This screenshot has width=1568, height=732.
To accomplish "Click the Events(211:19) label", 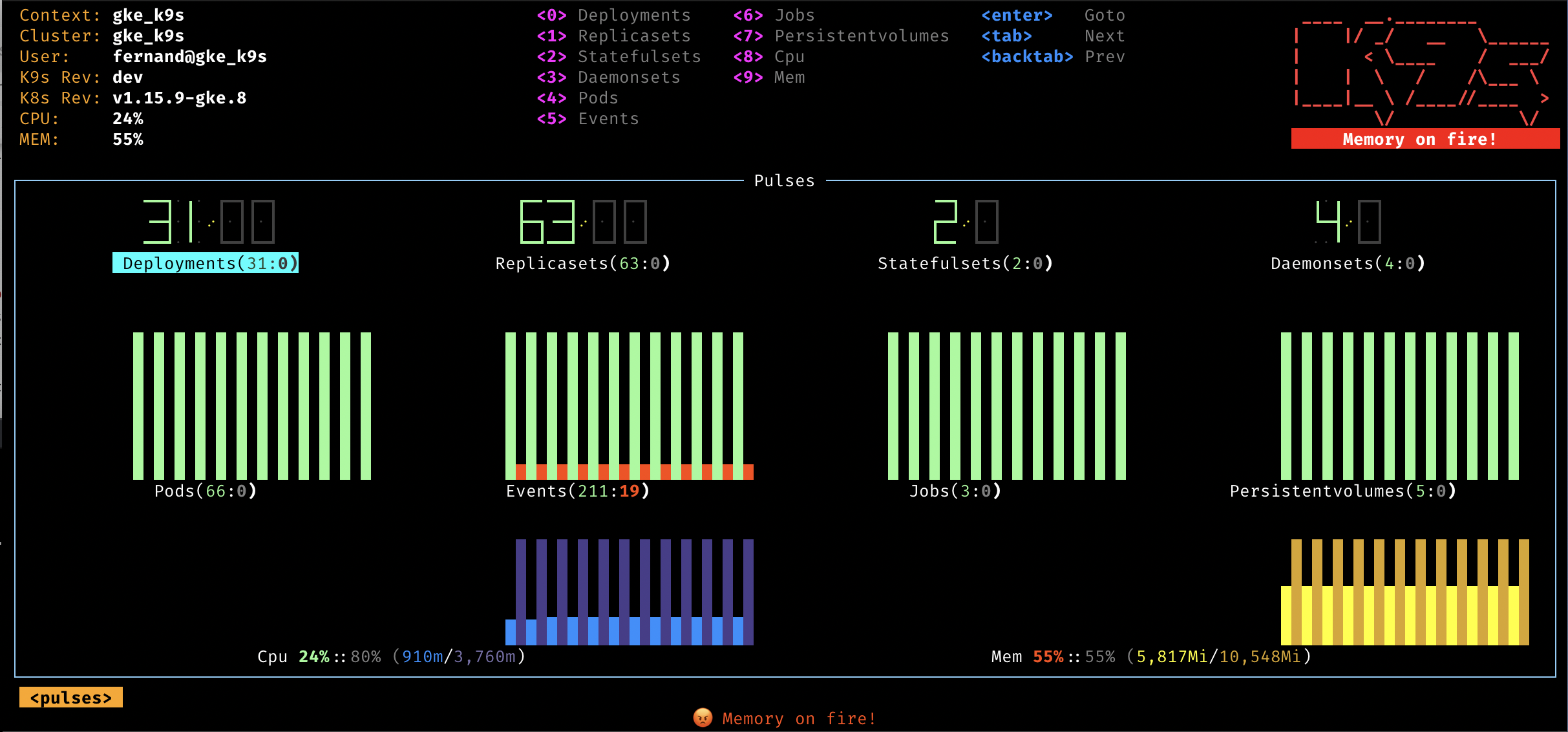I will 577,491.
